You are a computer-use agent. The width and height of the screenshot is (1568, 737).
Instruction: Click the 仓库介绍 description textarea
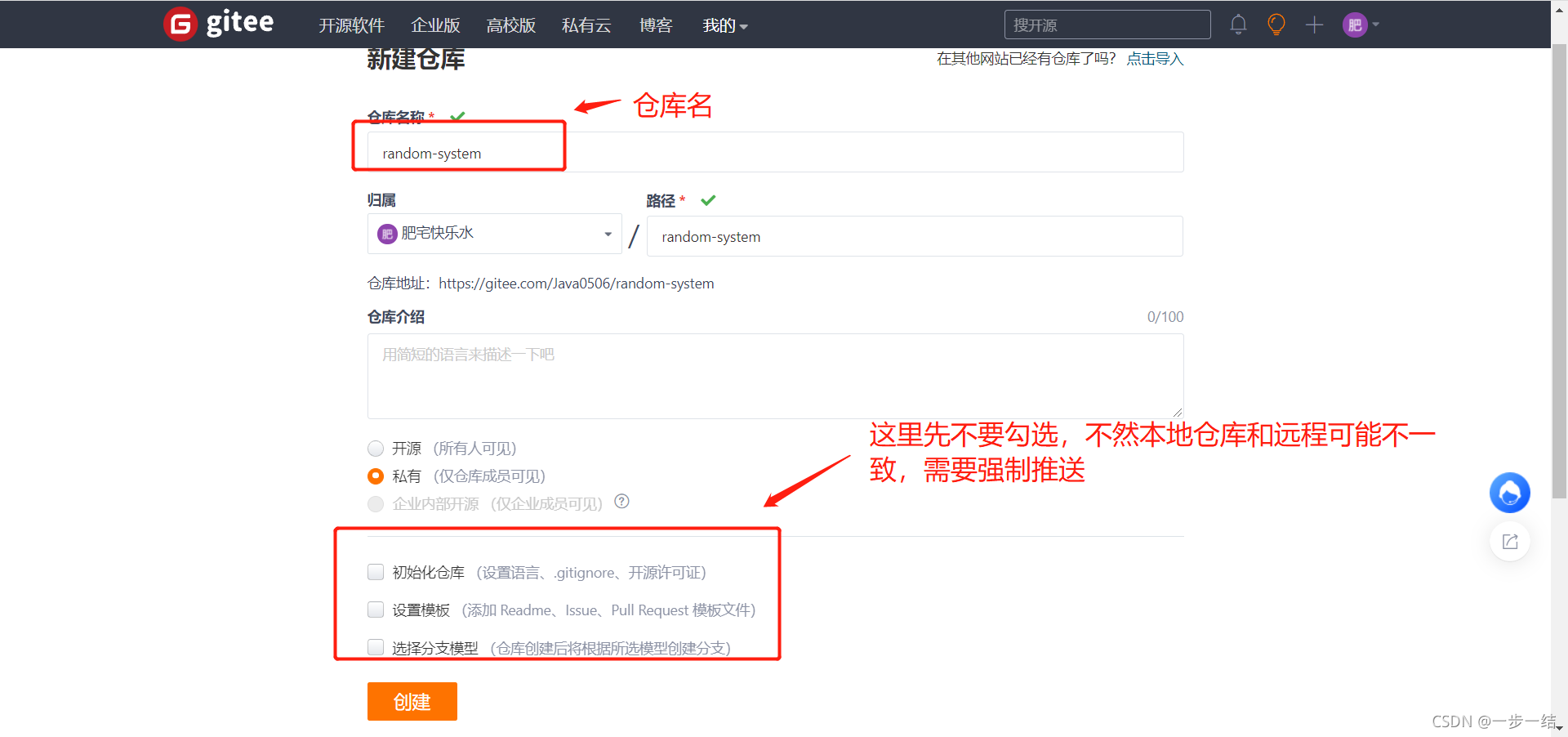click(x=775, y=376)
